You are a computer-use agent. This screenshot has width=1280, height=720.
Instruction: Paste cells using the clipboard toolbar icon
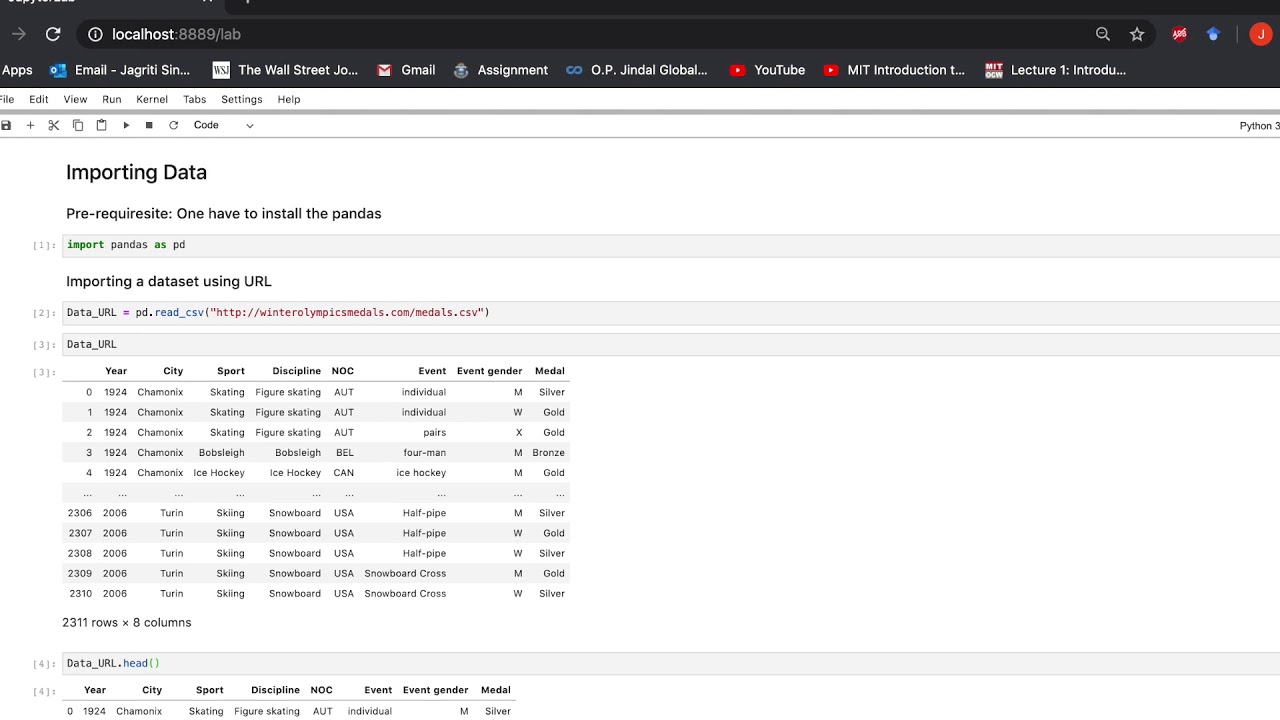point(101,125)
